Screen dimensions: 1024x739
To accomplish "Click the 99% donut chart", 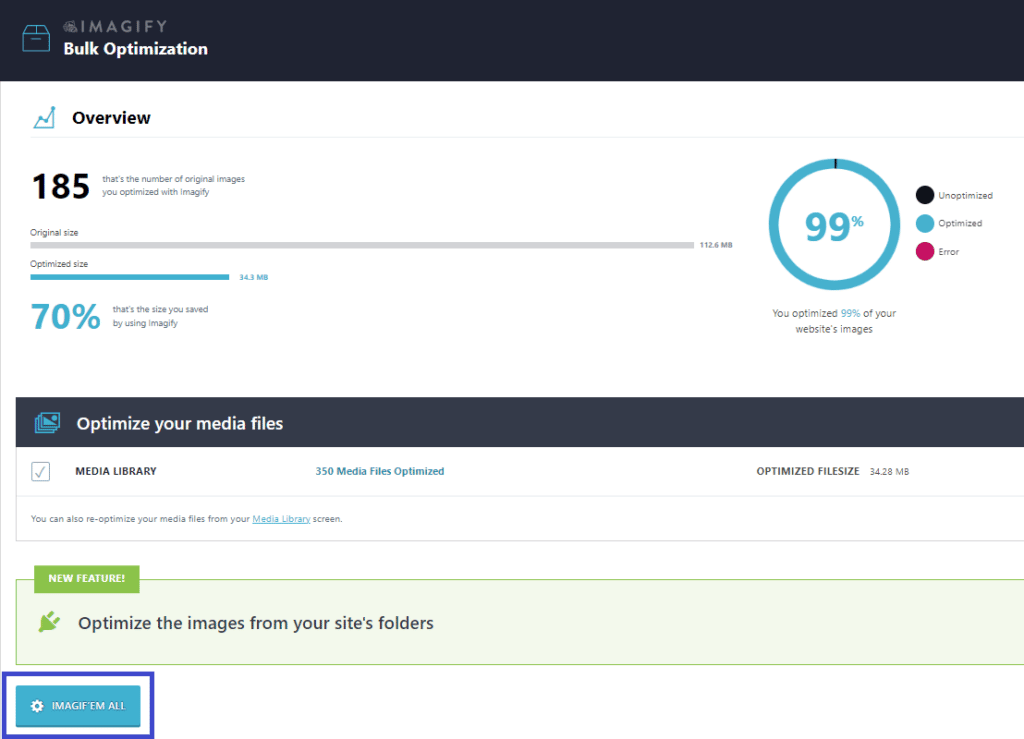I will (835, 225).
